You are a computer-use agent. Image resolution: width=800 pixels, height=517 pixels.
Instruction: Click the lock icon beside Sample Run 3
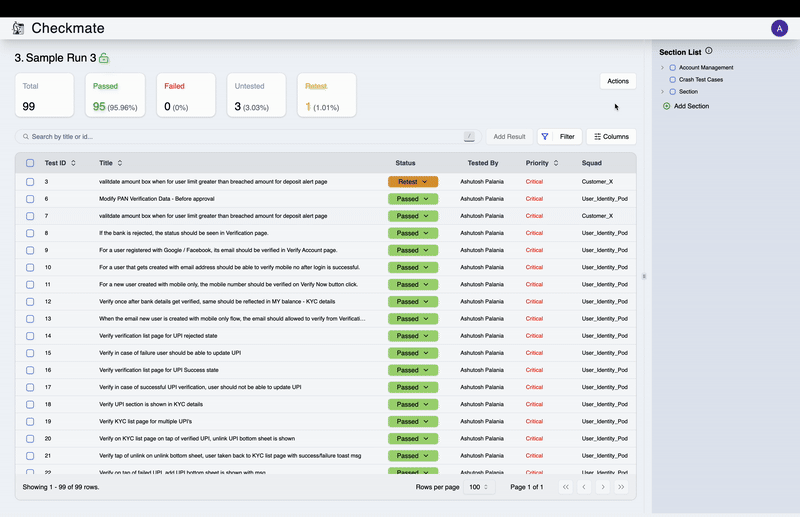104,59
